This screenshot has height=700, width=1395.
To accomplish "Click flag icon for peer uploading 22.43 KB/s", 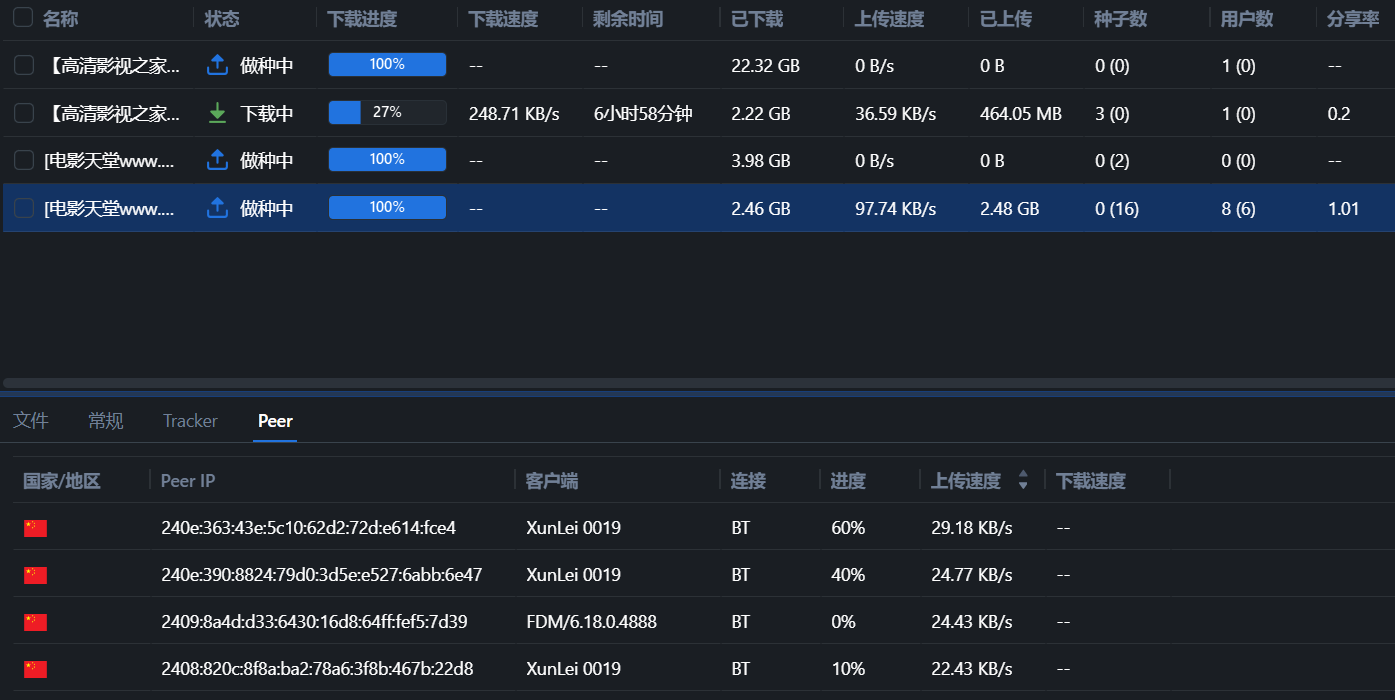I will (x=36, y=669).
